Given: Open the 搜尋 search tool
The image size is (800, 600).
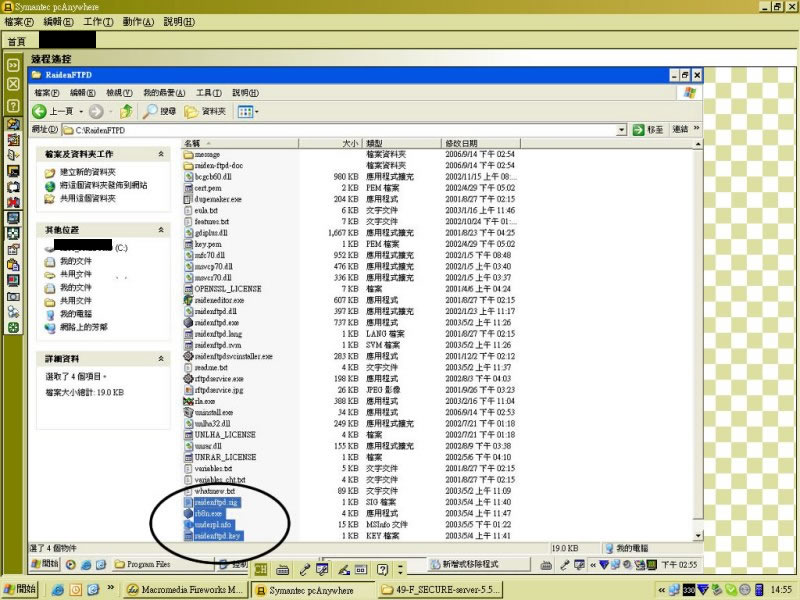Looking at the screenshot, I should coord(160,111).
